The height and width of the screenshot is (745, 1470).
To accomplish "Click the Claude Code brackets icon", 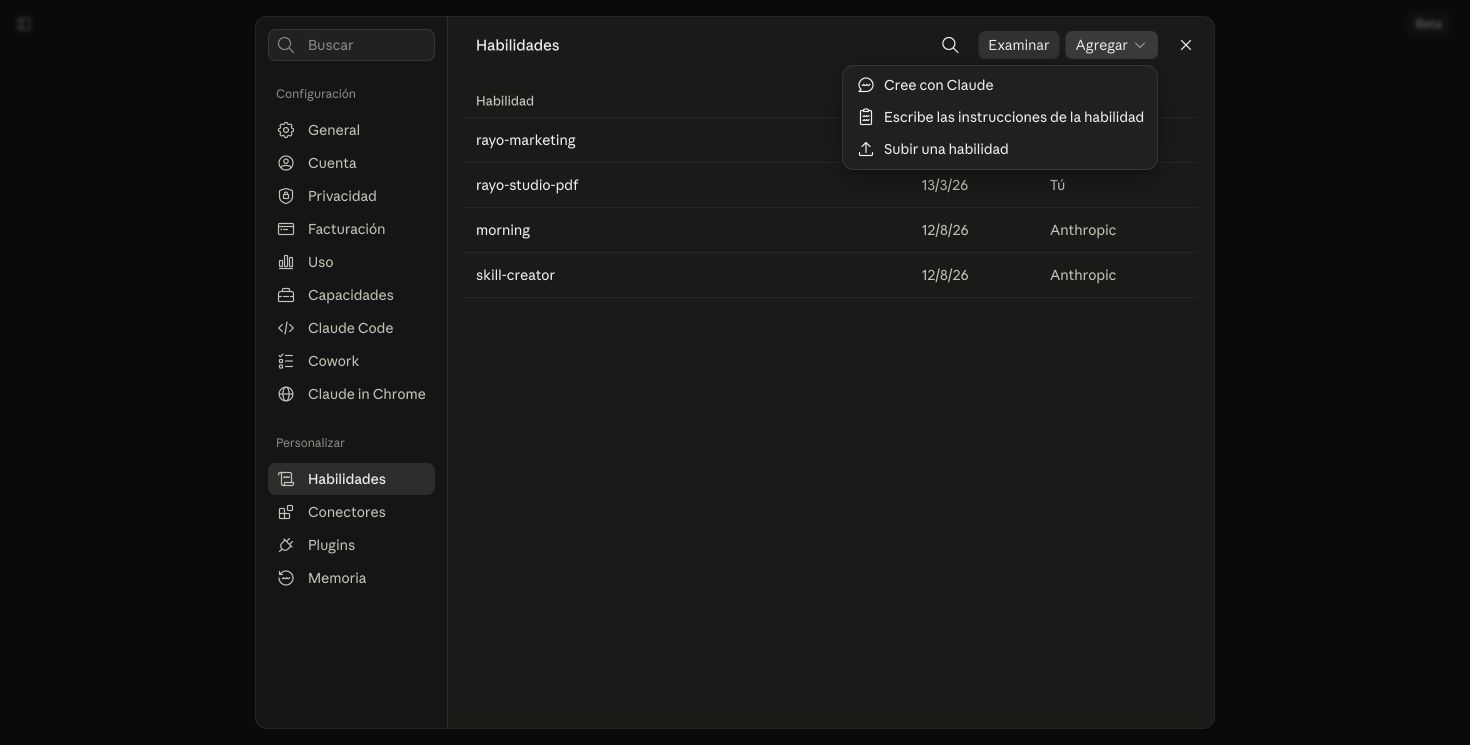I will 286,328.
